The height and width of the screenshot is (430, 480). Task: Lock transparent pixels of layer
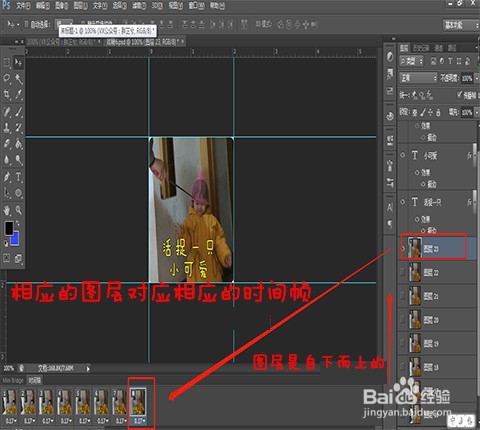[x=414, y=112]
